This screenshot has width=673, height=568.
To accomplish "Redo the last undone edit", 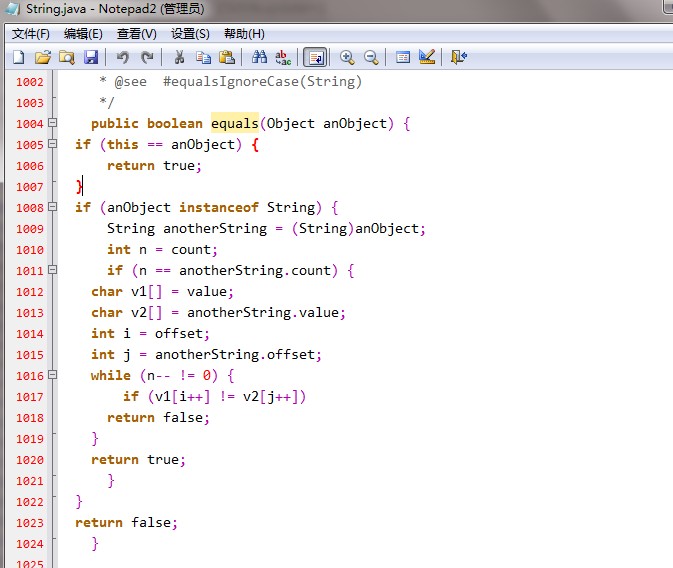I will (x=147, y=58).
